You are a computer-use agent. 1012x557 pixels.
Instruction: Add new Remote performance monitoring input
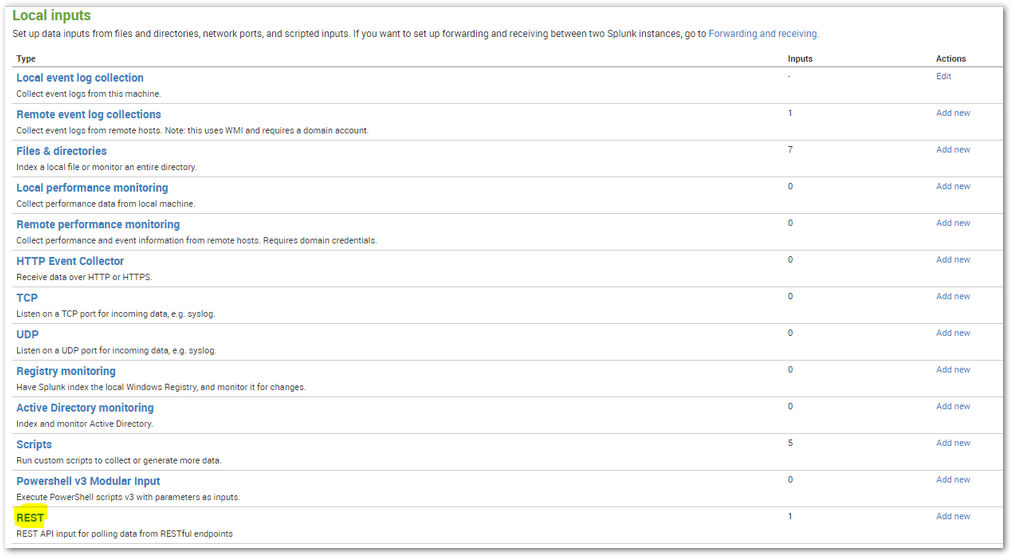click(953, 223)
